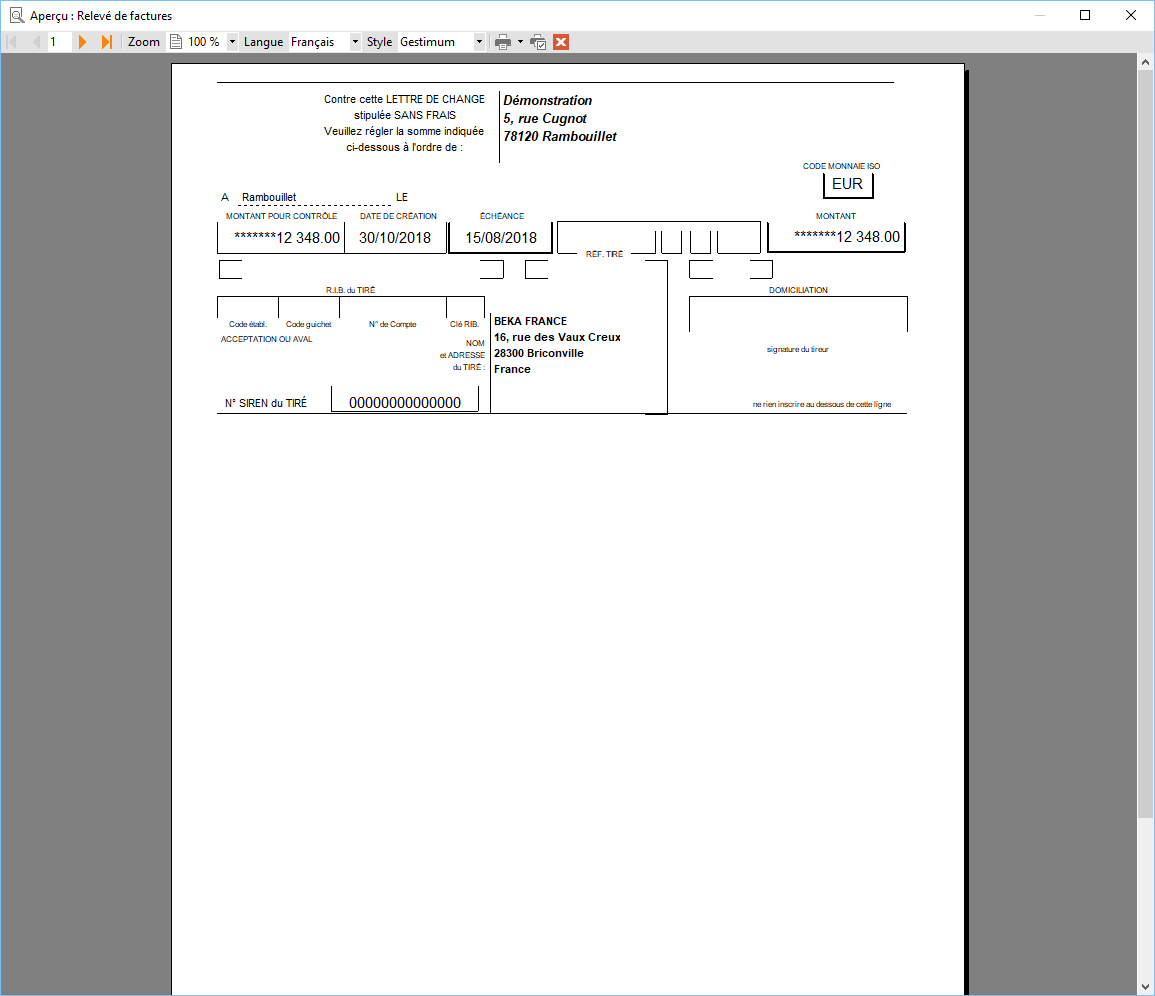Click the EUR currency code
Viewport: 1155px width, 996px height.
pyautogui.click(x=847, y=184)
